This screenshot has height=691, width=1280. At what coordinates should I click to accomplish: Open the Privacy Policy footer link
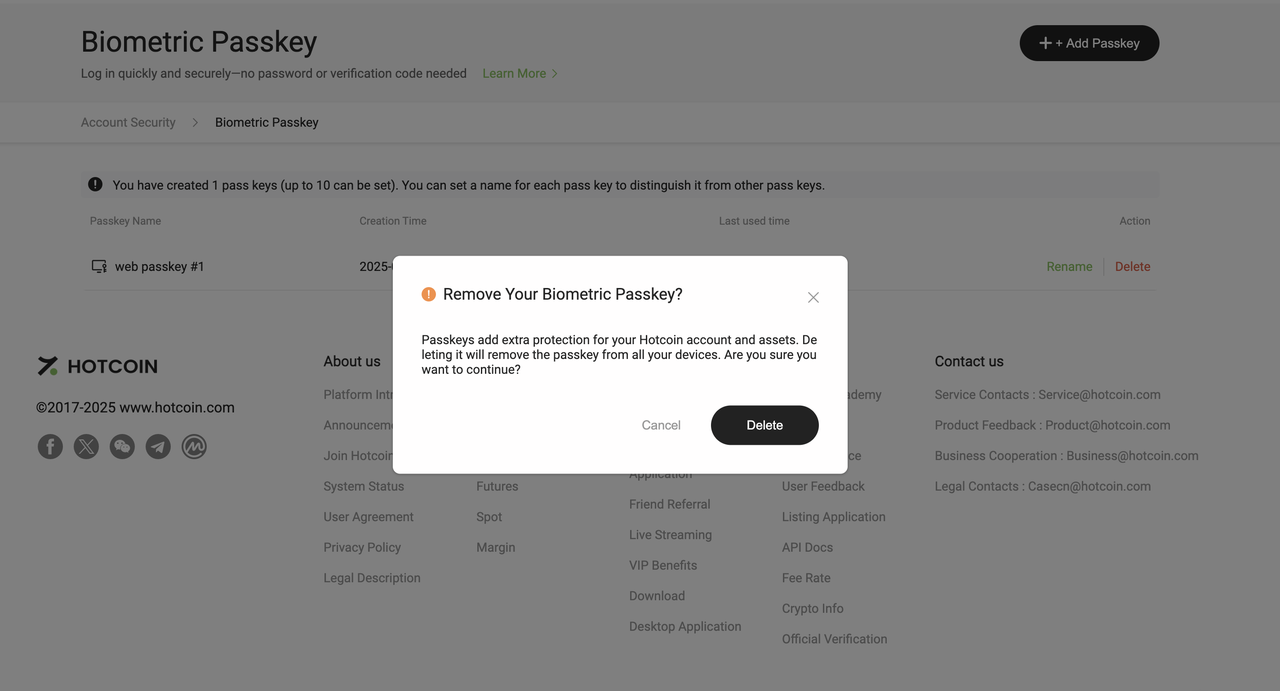(x=362, y=547)
